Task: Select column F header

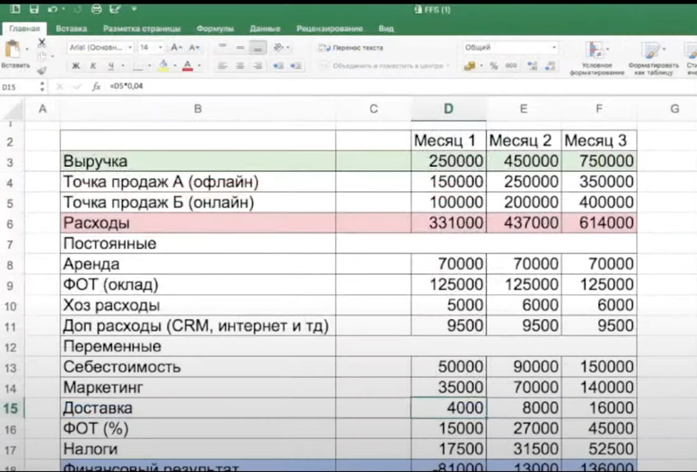Action: 599,109
